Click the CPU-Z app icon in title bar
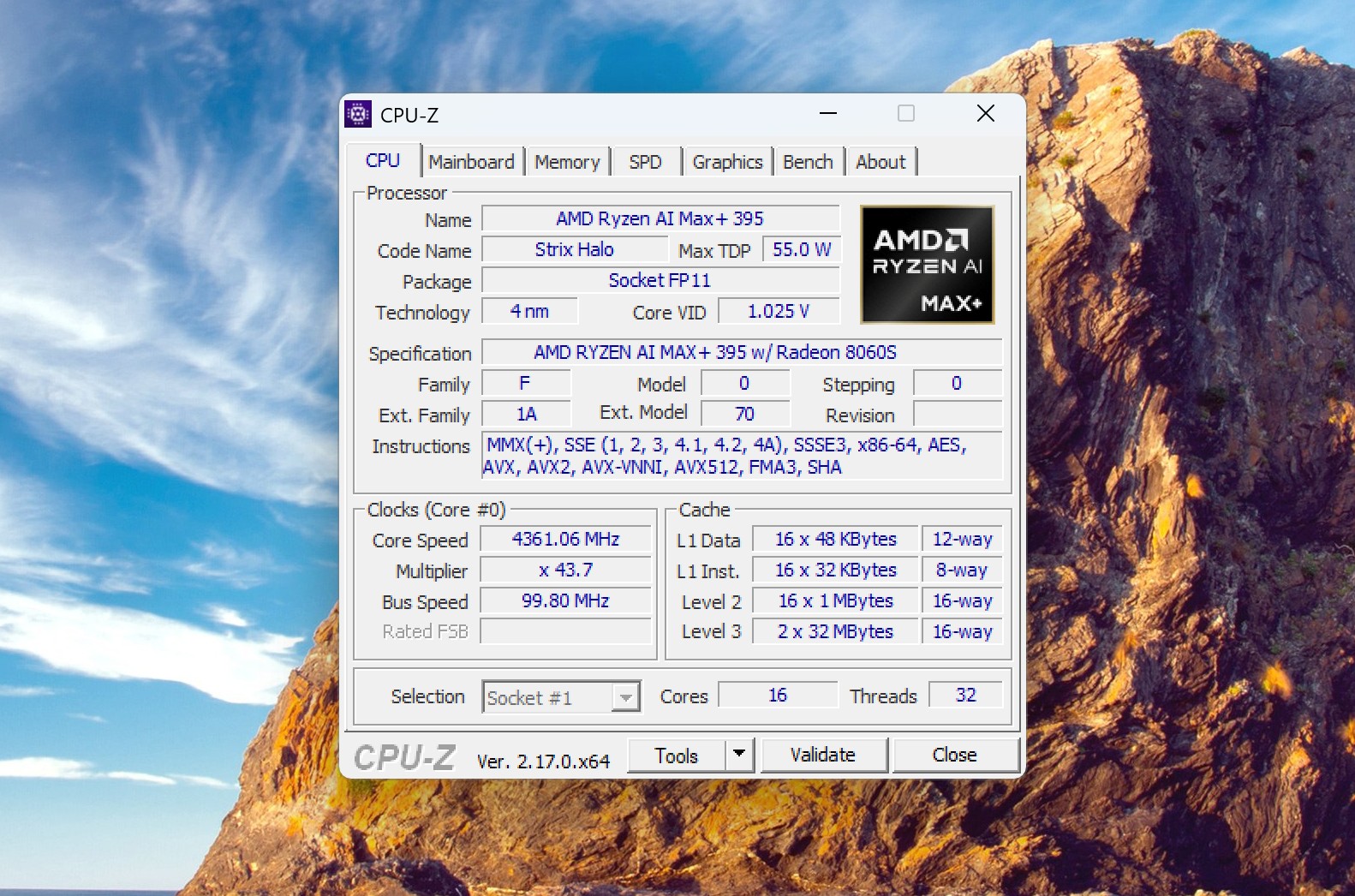The height and width of the screenshot is (896, 1355). [358, 114]
